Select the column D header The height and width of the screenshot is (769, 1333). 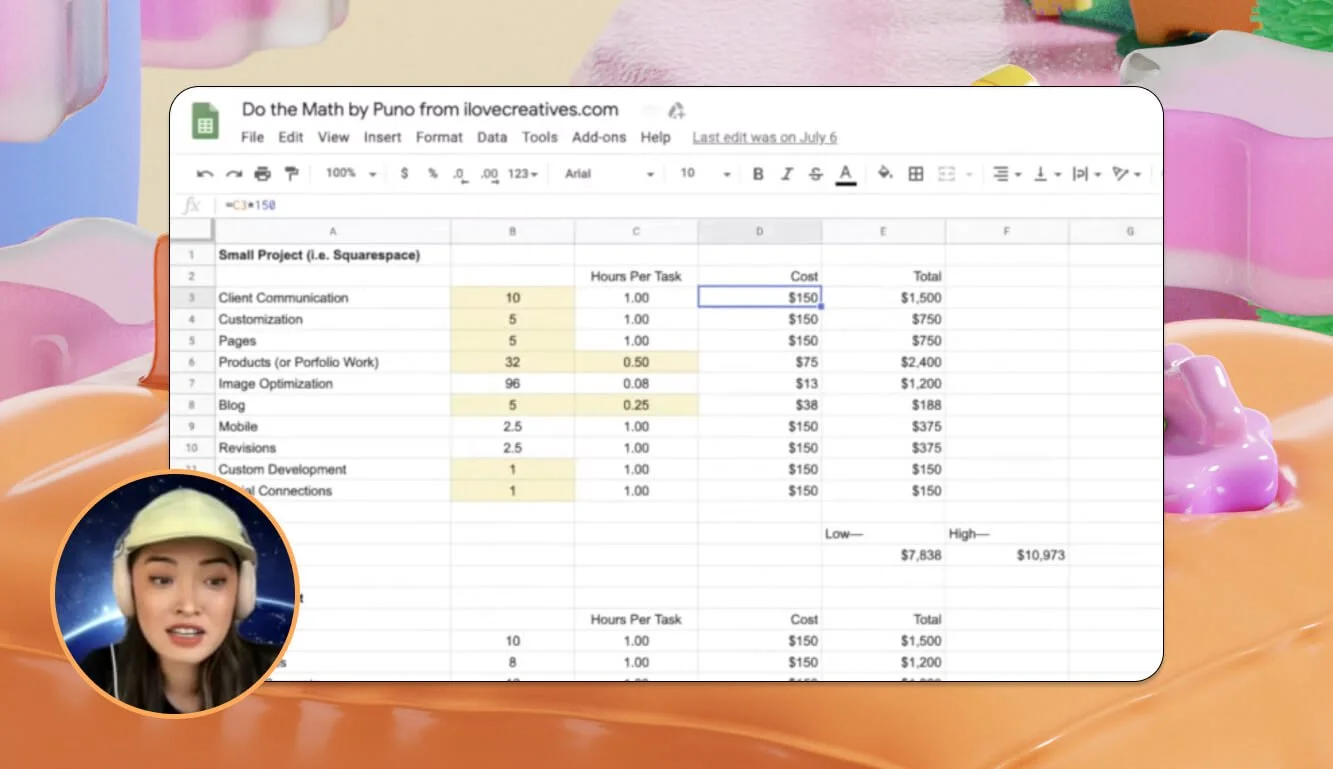point(760,232)
